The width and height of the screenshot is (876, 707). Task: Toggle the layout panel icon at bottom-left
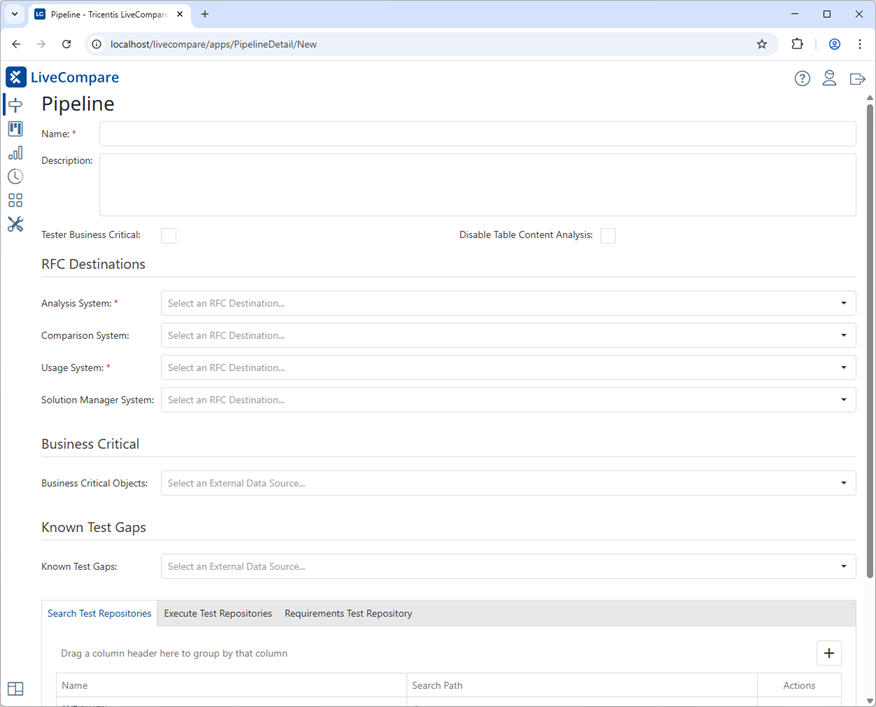(x=16, y=689)
